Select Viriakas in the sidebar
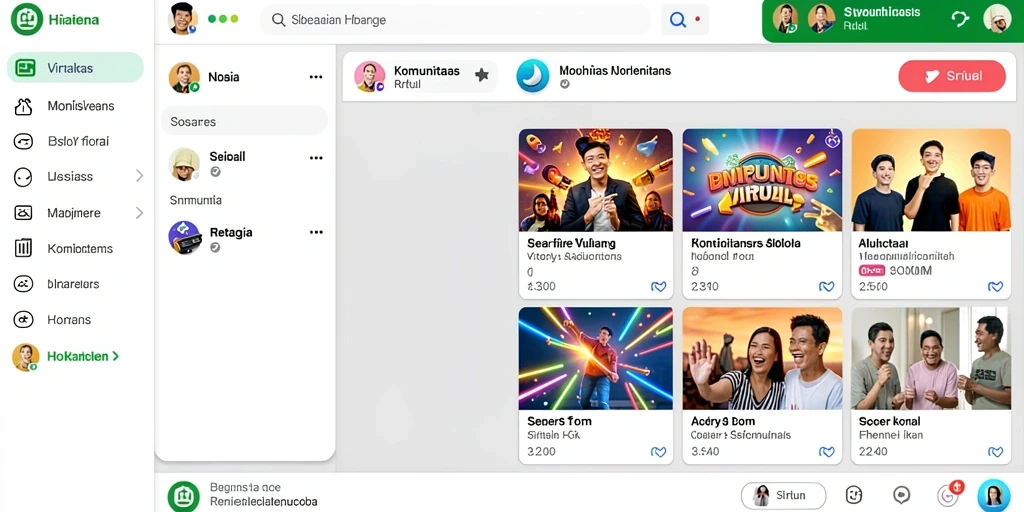 (x=75, y=68)
